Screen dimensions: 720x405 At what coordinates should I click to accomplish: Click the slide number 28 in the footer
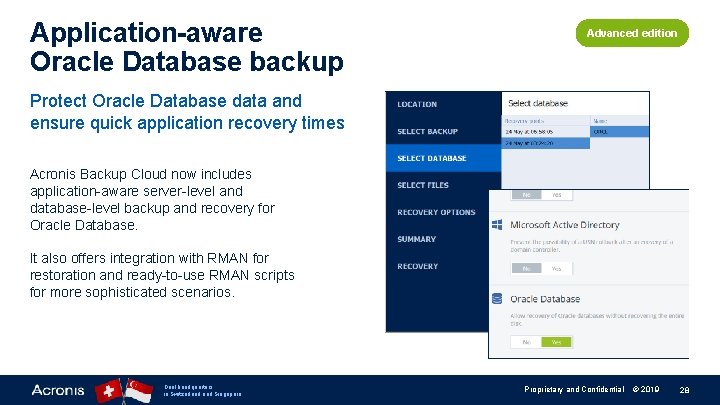tap(684, 390)
